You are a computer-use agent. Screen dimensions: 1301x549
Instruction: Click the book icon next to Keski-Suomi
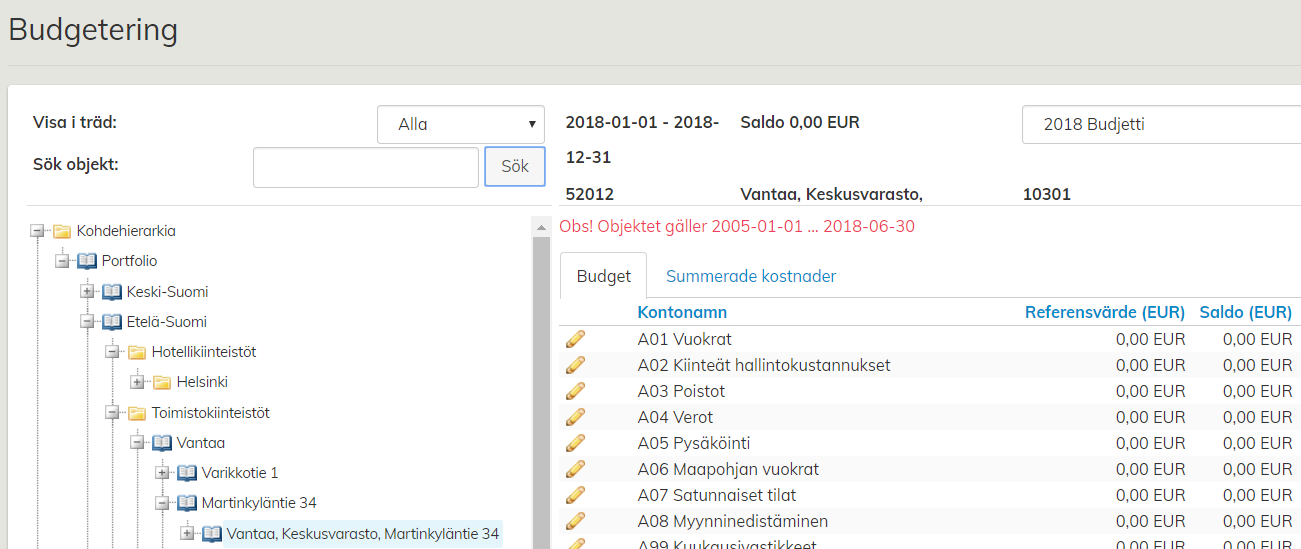112,292
